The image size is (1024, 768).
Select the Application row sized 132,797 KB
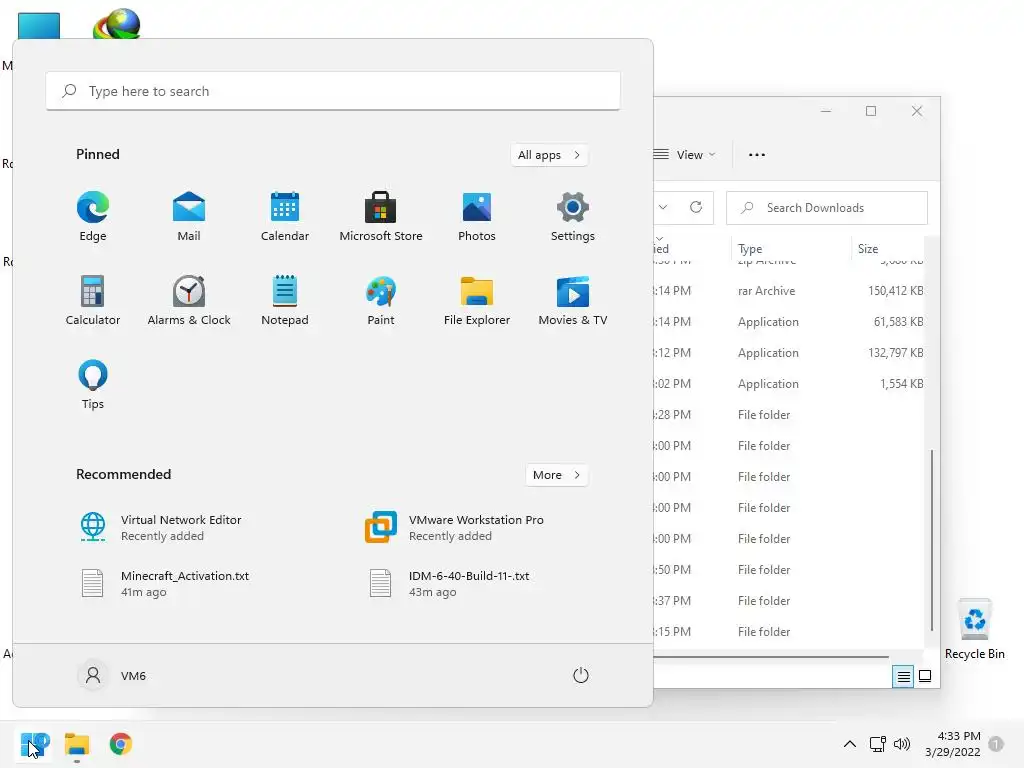[x=789, y=353]
